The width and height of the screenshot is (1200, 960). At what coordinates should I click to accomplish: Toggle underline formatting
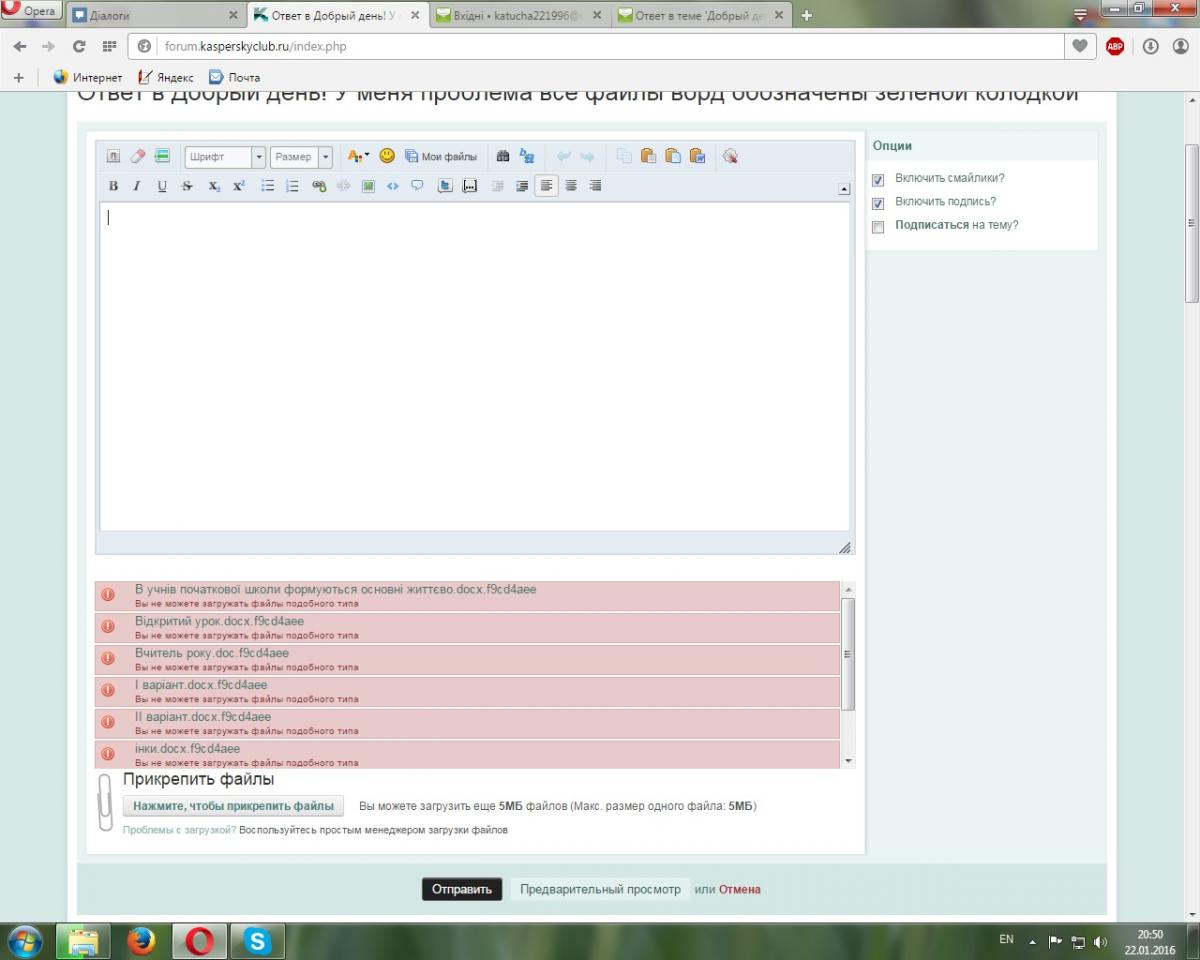point(162,186)
